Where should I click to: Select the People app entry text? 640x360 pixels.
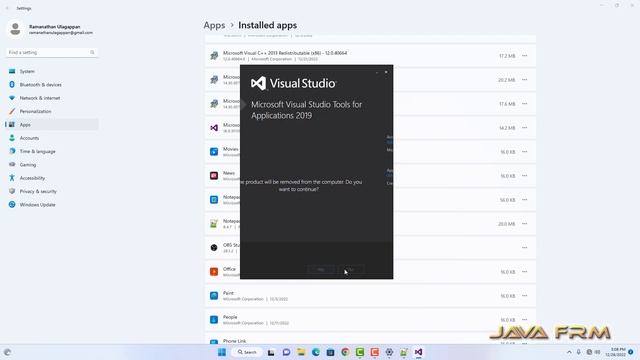click(230, 317)
